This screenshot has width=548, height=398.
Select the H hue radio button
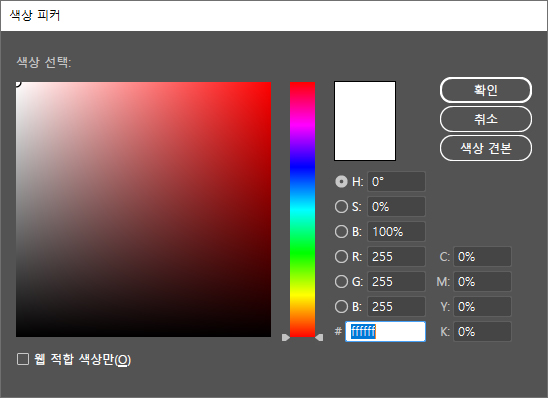point(341,182)
